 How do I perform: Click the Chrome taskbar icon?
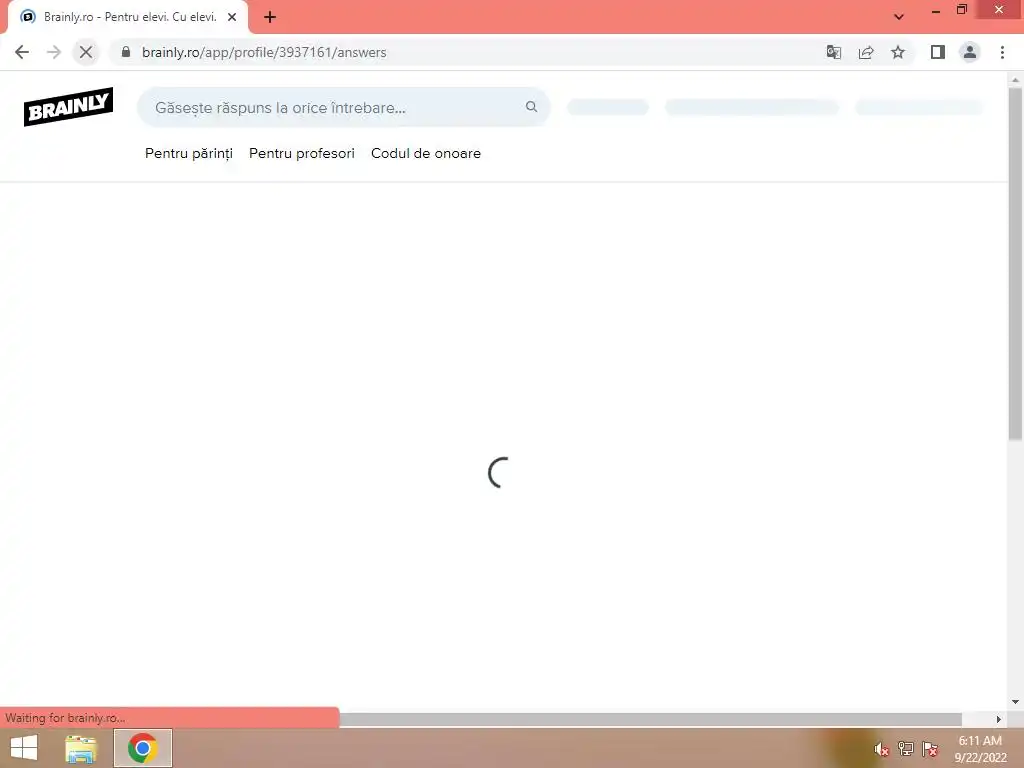tap(142, 748)
